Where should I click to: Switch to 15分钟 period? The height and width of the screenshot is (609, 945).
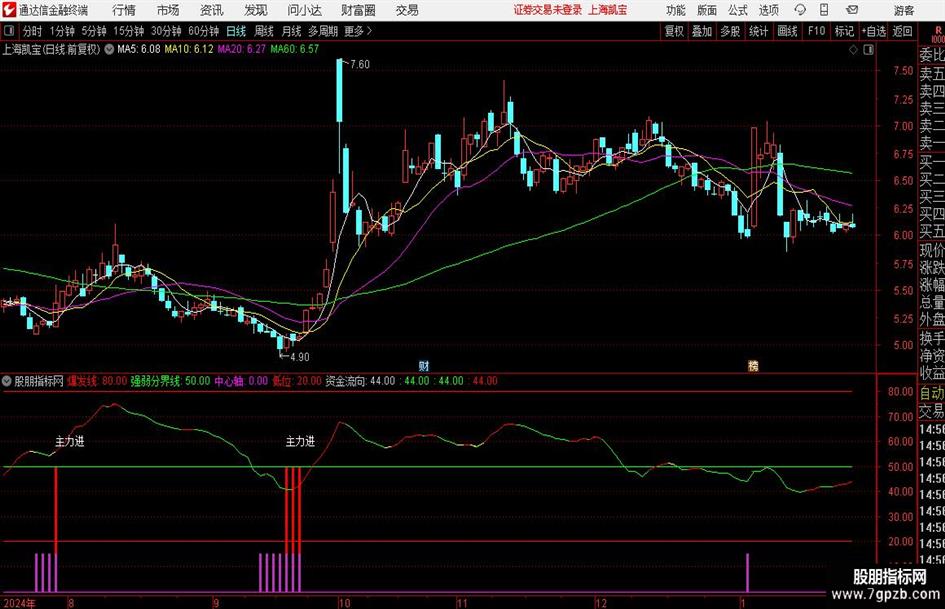click(128, 31)
